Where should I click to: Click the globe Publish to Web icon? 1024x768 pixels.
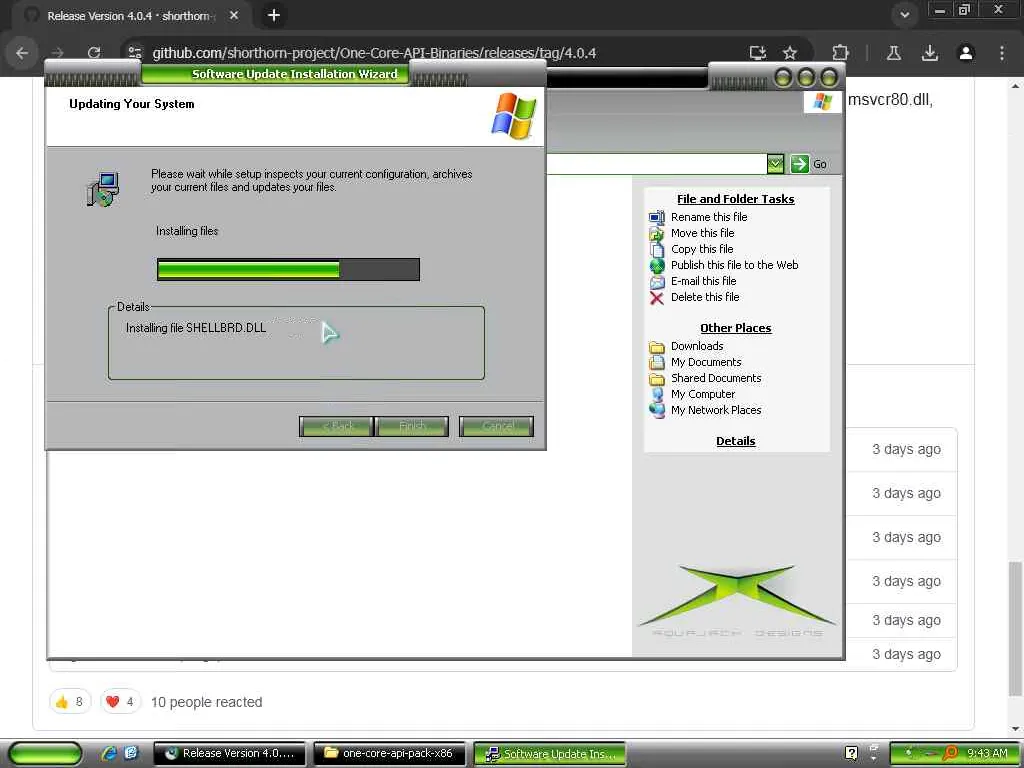pyautogui.click(x=656, y=266)
